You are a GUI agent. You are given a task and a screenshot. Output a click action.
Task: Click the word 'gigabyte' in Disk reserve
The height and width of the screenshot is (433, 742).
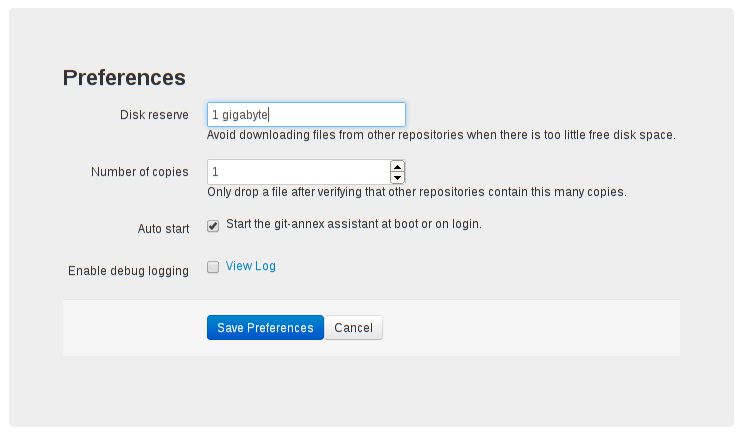click(245, 115)
